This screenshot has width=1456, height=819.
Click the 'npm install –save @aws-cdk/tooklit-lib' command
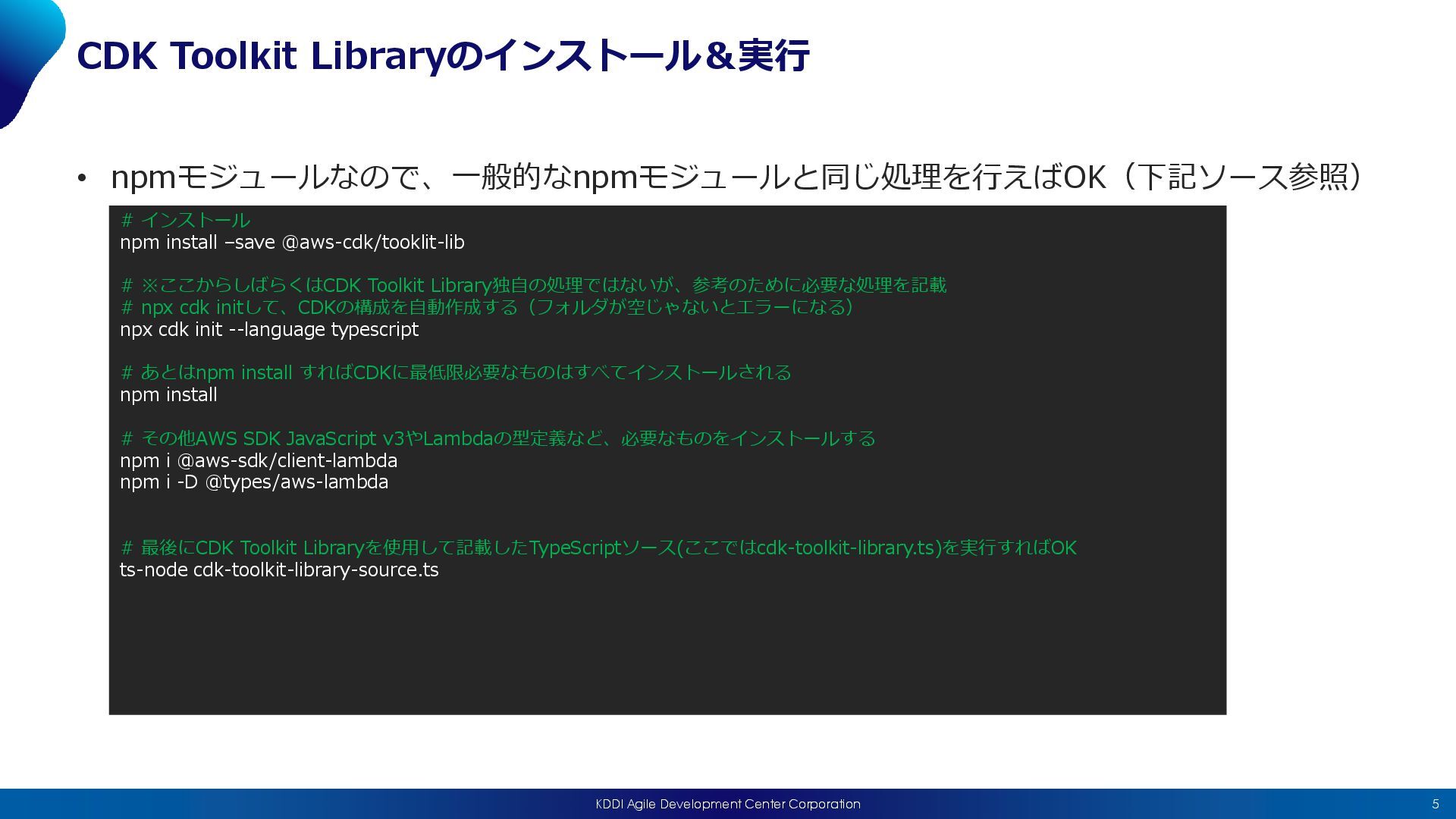coord(292,242)
